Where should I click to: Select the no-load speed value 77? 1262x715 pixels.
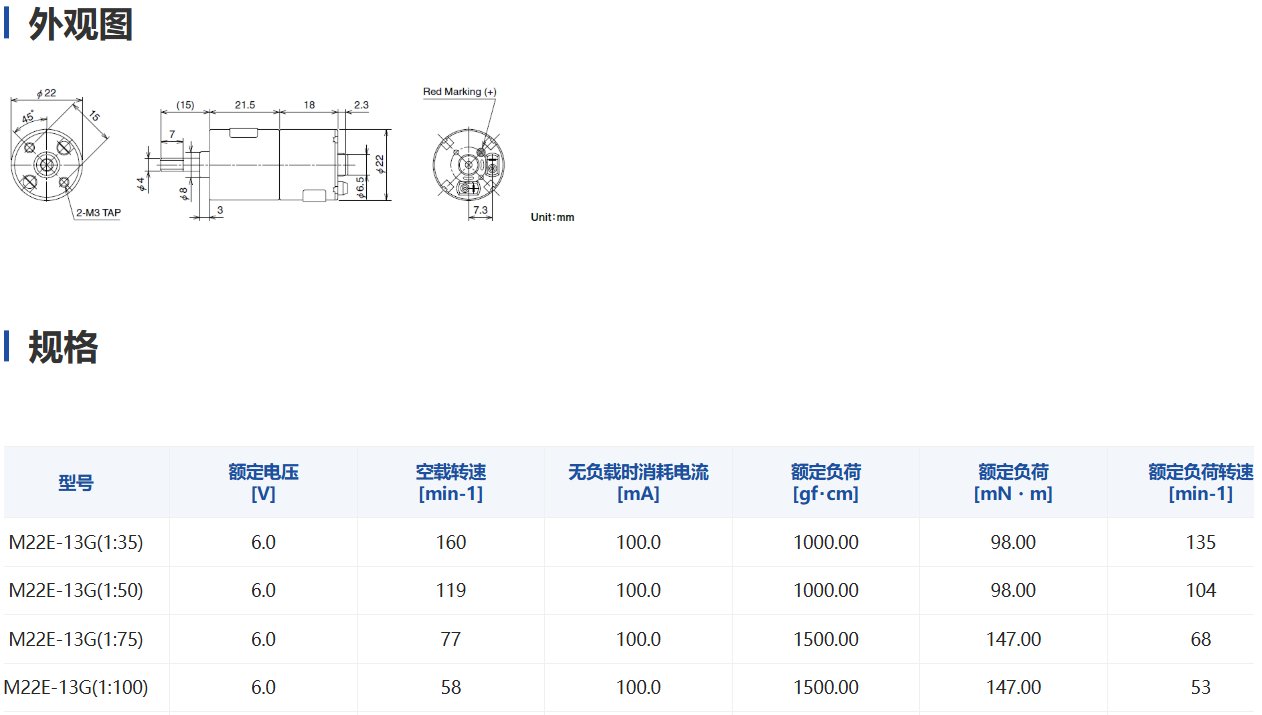click(x=451, y=639)
